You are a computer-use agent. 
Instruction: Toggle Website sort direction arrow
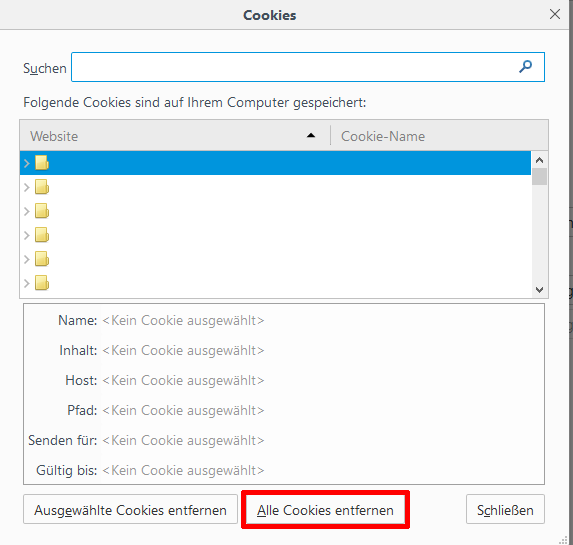point(311,136)
